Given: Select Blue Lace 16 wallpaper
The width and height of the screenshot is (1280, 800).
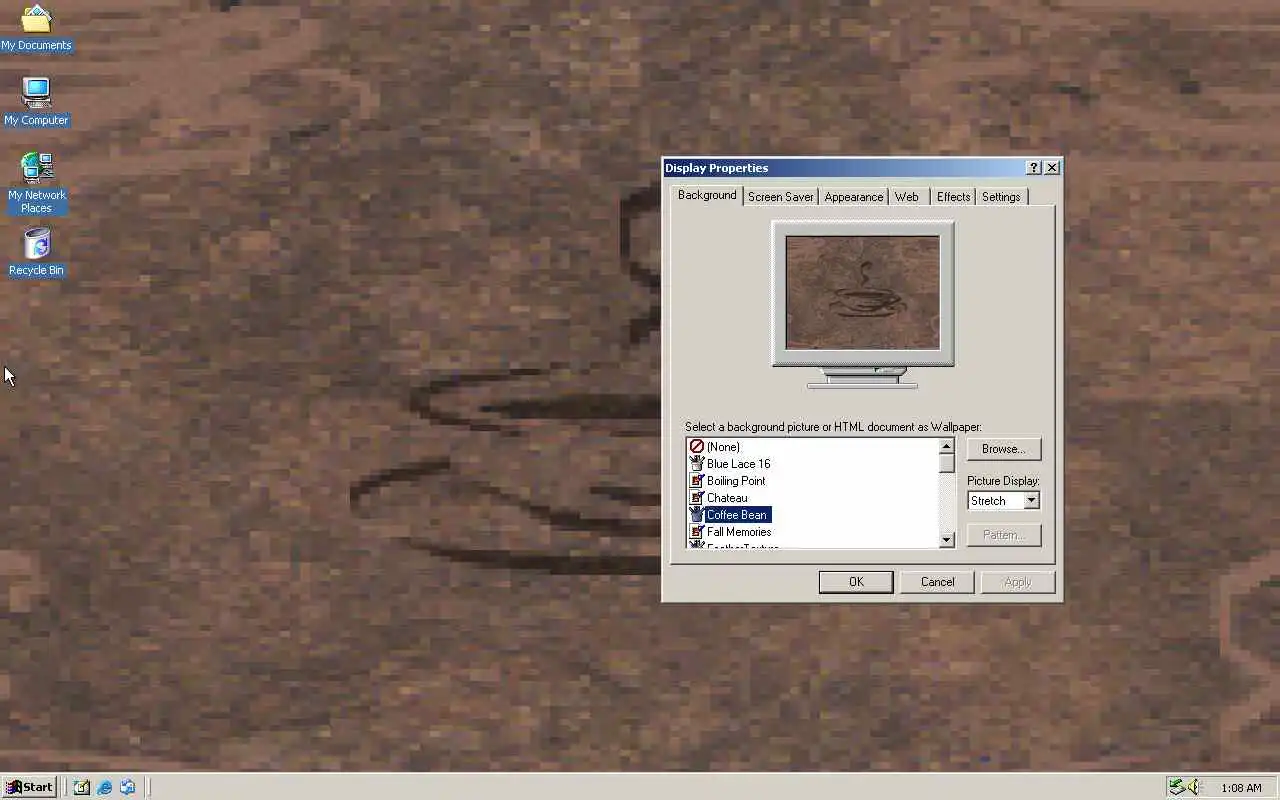Looking at the screenshot, I should [x=738, y=464].
